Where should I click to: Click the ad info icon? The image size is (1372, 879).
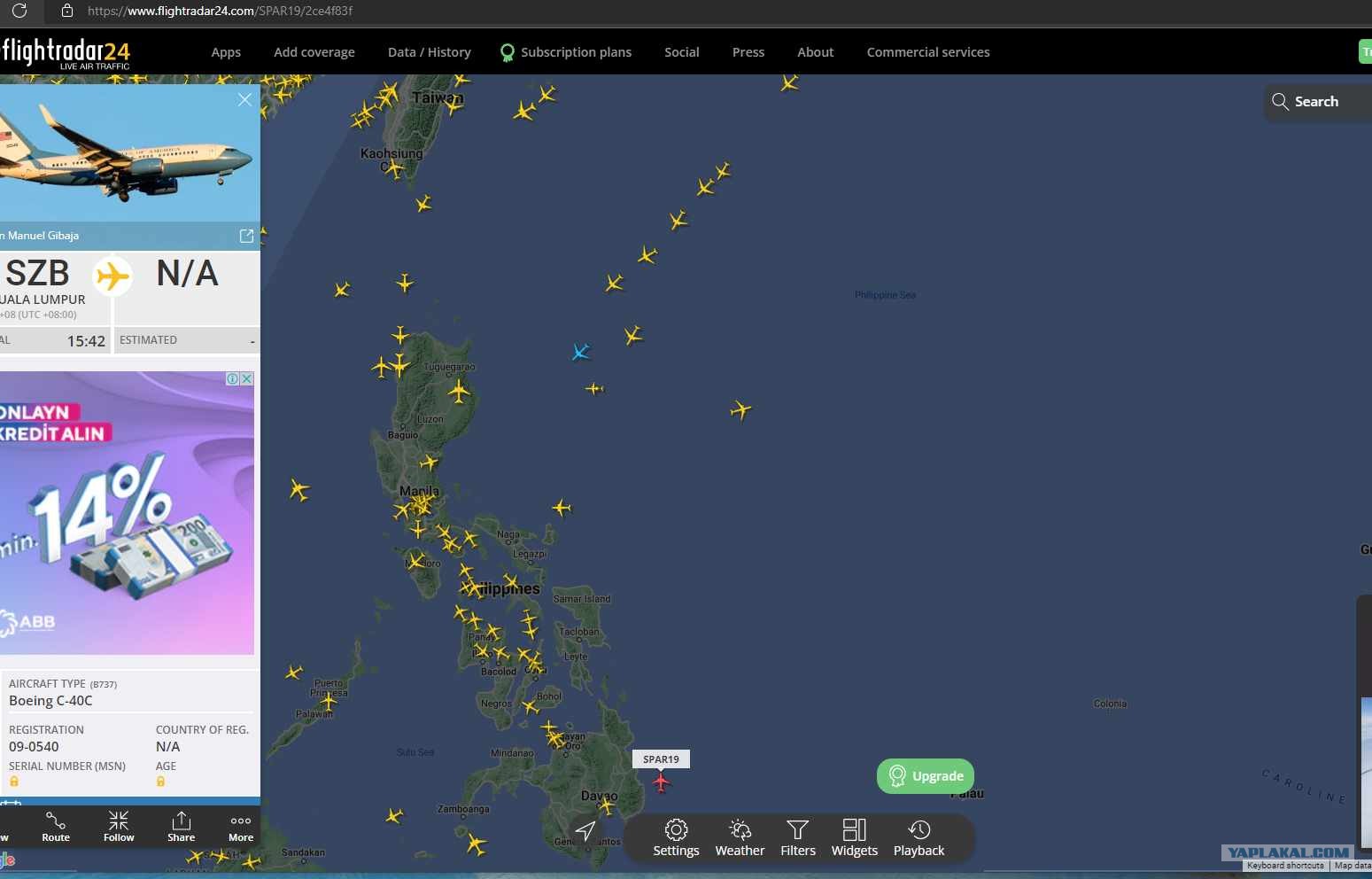[x=232, y=378]
